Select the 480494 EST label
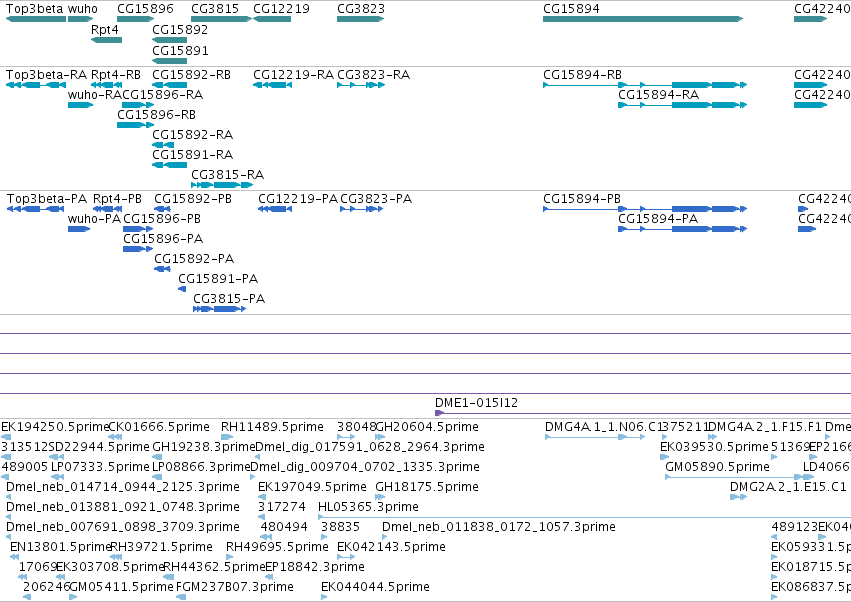This screenshot has height=602, width=851. (284, 527)
